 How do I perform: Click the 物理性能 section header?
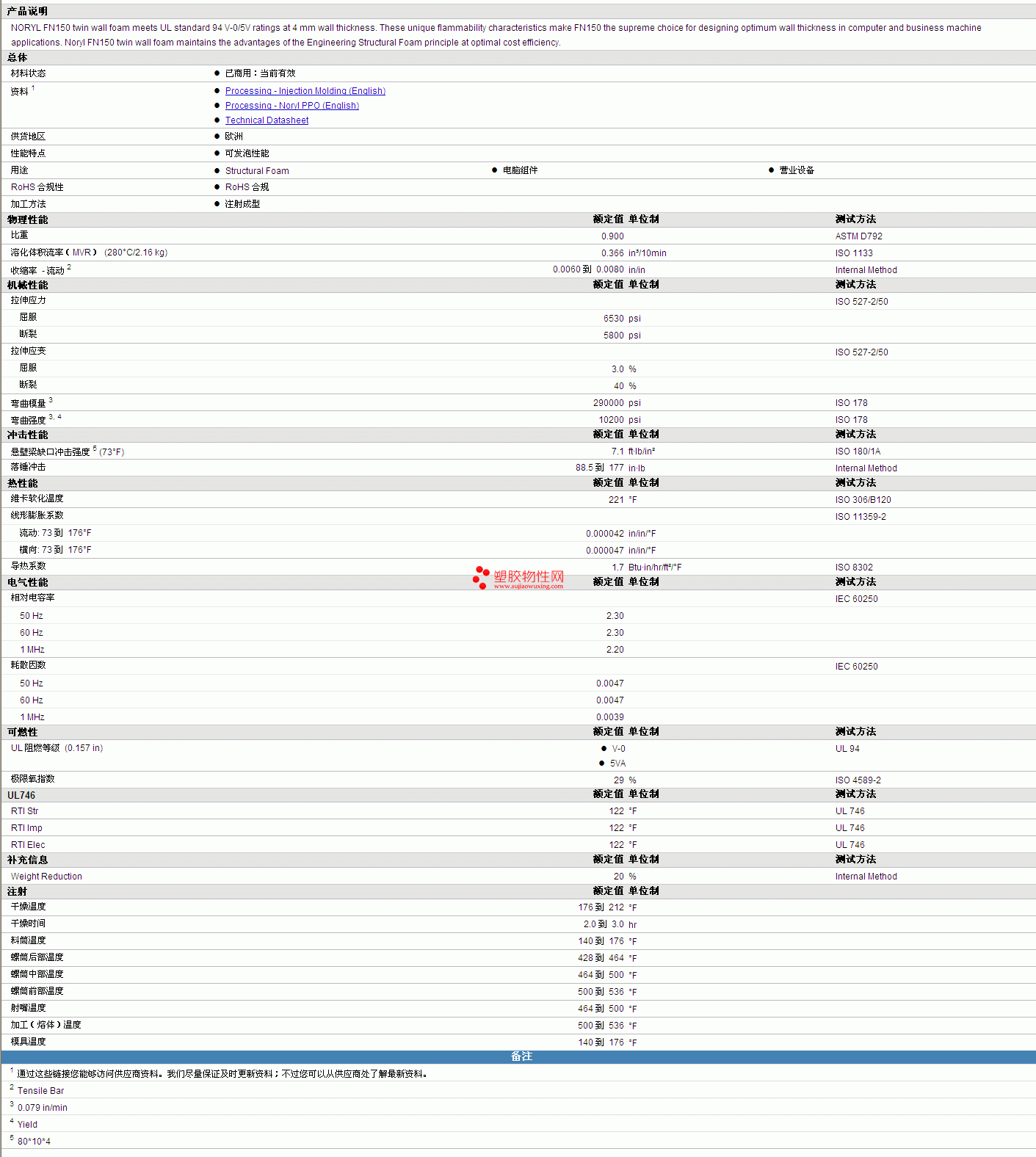[x=28, y=220]
